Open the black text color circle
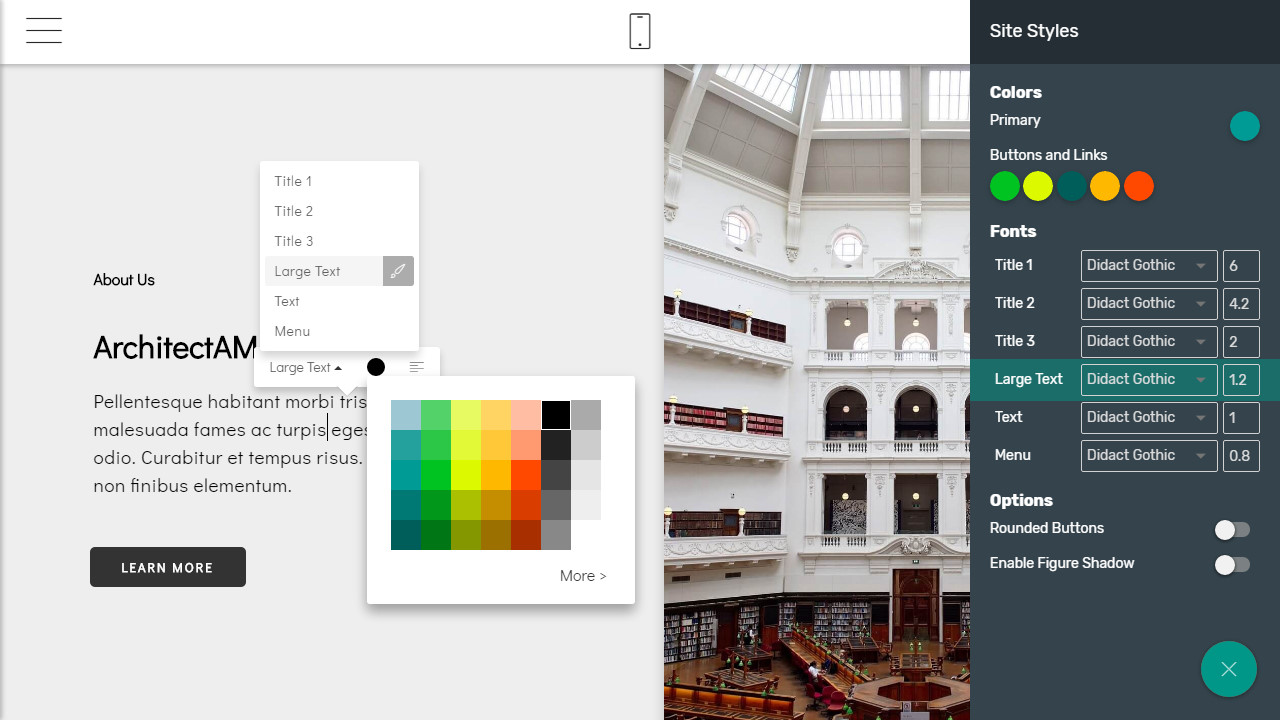The image size is (1280, 720). 376,367
